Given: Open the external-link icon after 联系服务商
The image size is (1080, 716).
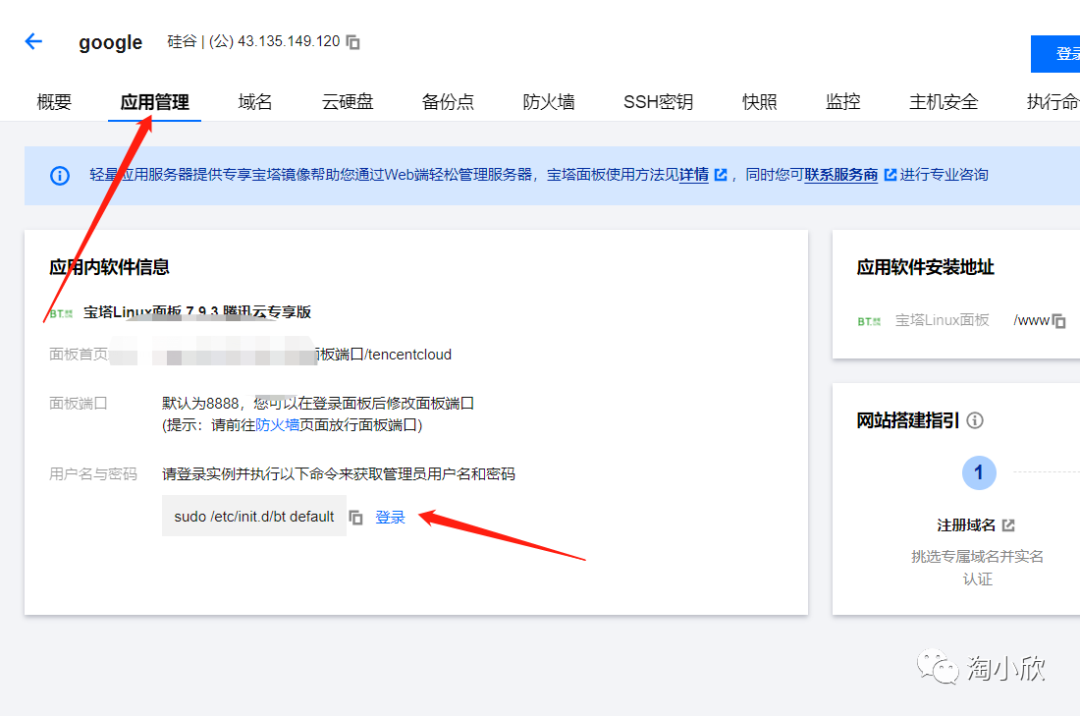Looking at the screenshot, I should (x=890, y=175).
